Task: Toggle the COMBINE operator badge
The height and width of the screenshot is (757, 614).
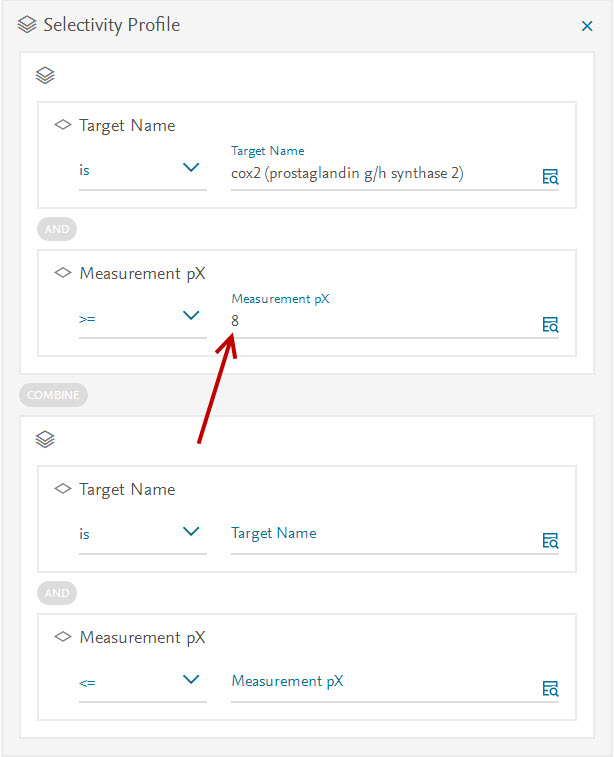Action: tap(53, 395)
